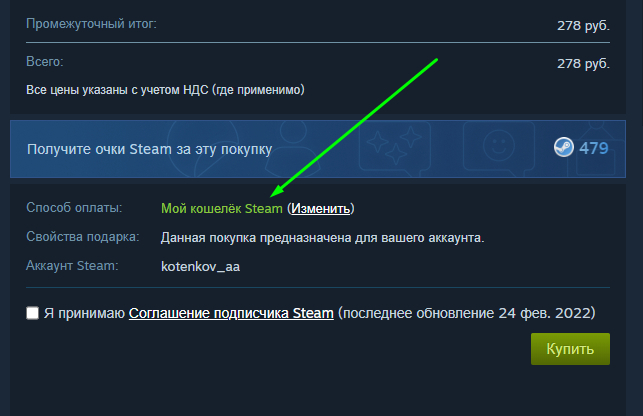Click the person avatar silhouette in the banner
This screenshot has width=643, height=416.
point(293,149)
